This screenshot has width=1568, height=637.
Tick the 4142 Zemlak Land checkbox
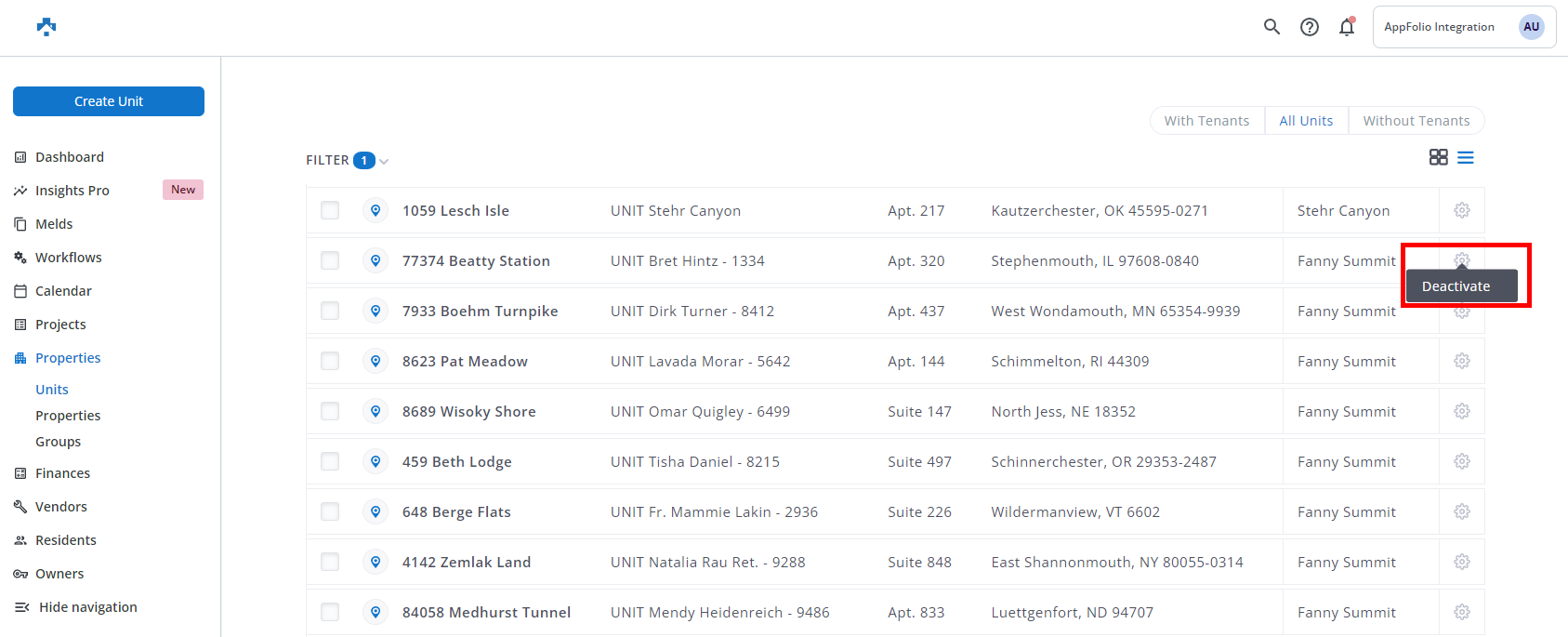330,562
